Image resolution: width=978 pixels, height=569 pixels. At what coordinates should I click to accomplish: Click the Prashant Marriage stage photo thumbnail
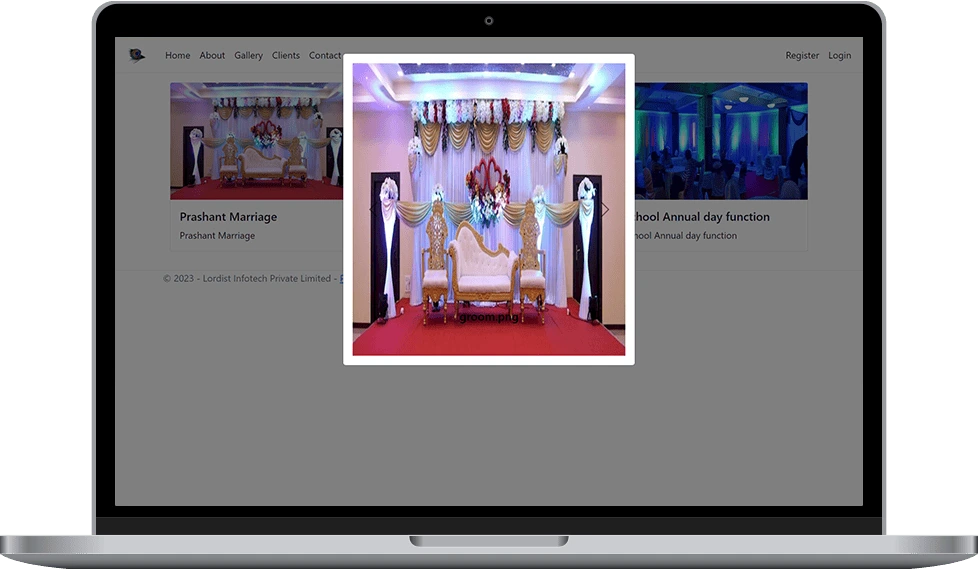point(256,140)
